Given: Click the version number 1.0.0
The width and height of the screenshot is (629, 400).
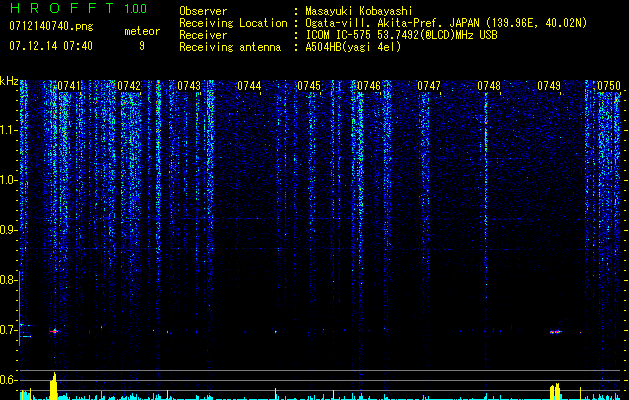Looking at the screenshot, I should click(x=136, y=9).
